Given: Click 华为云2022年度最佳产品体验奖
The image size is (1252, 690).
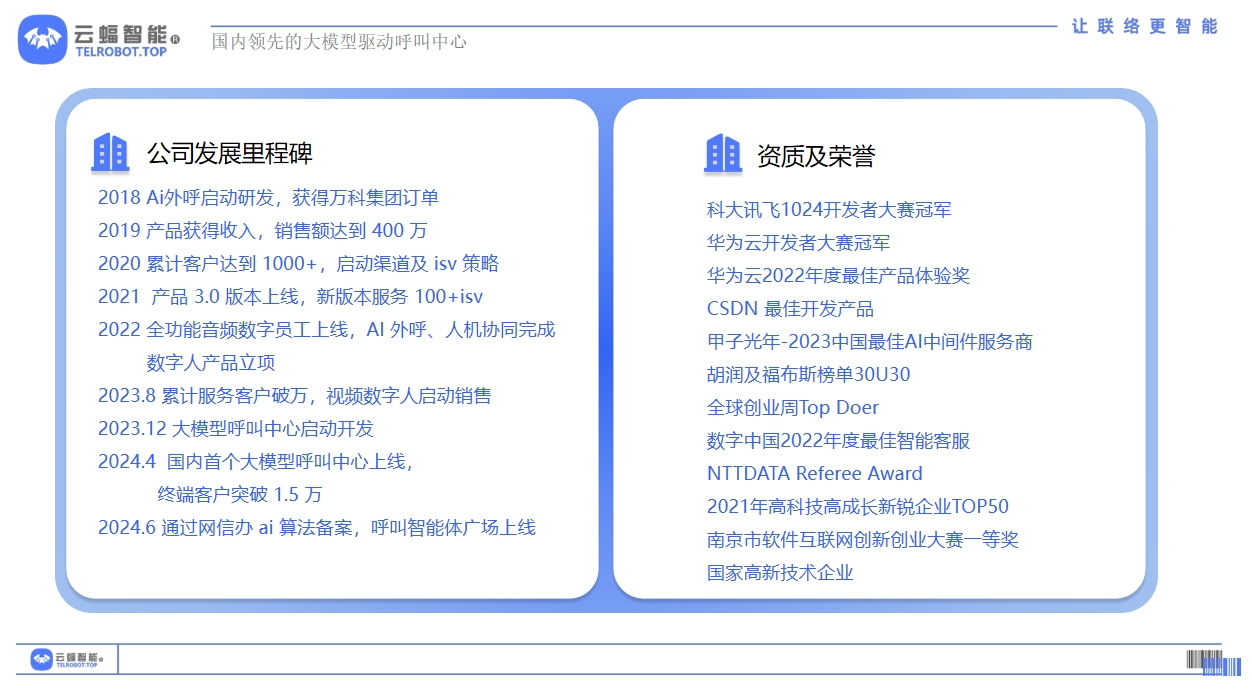Looking at the screenshot, I should (838, 275).
